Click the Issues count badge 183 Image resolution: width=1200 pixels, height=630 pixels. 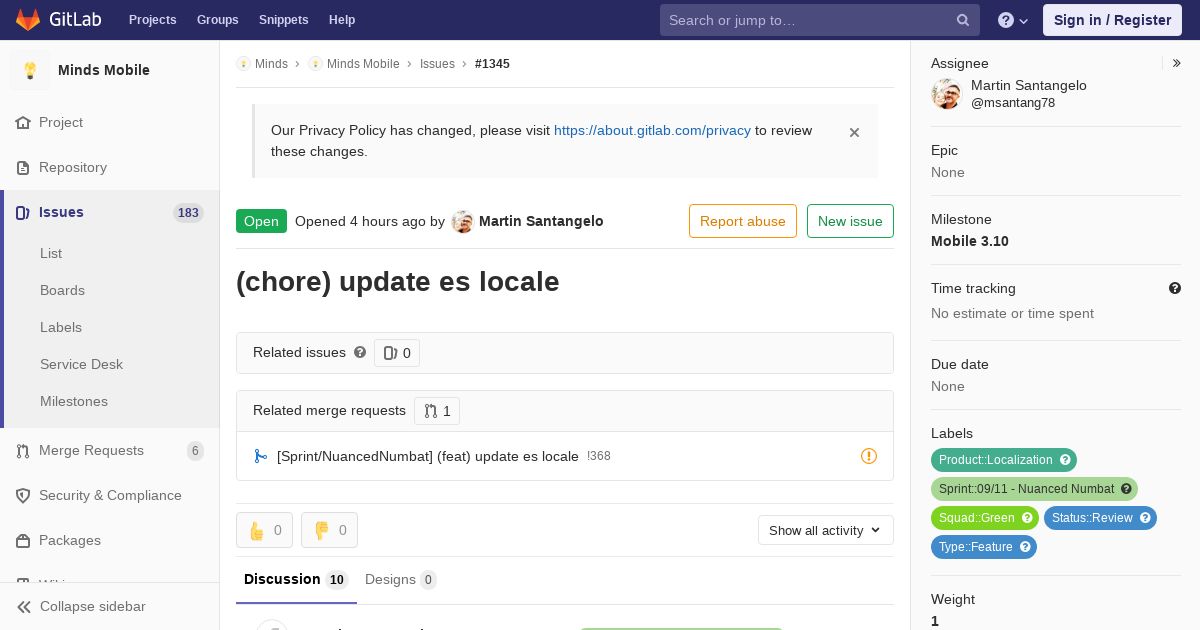click(188, 212)
